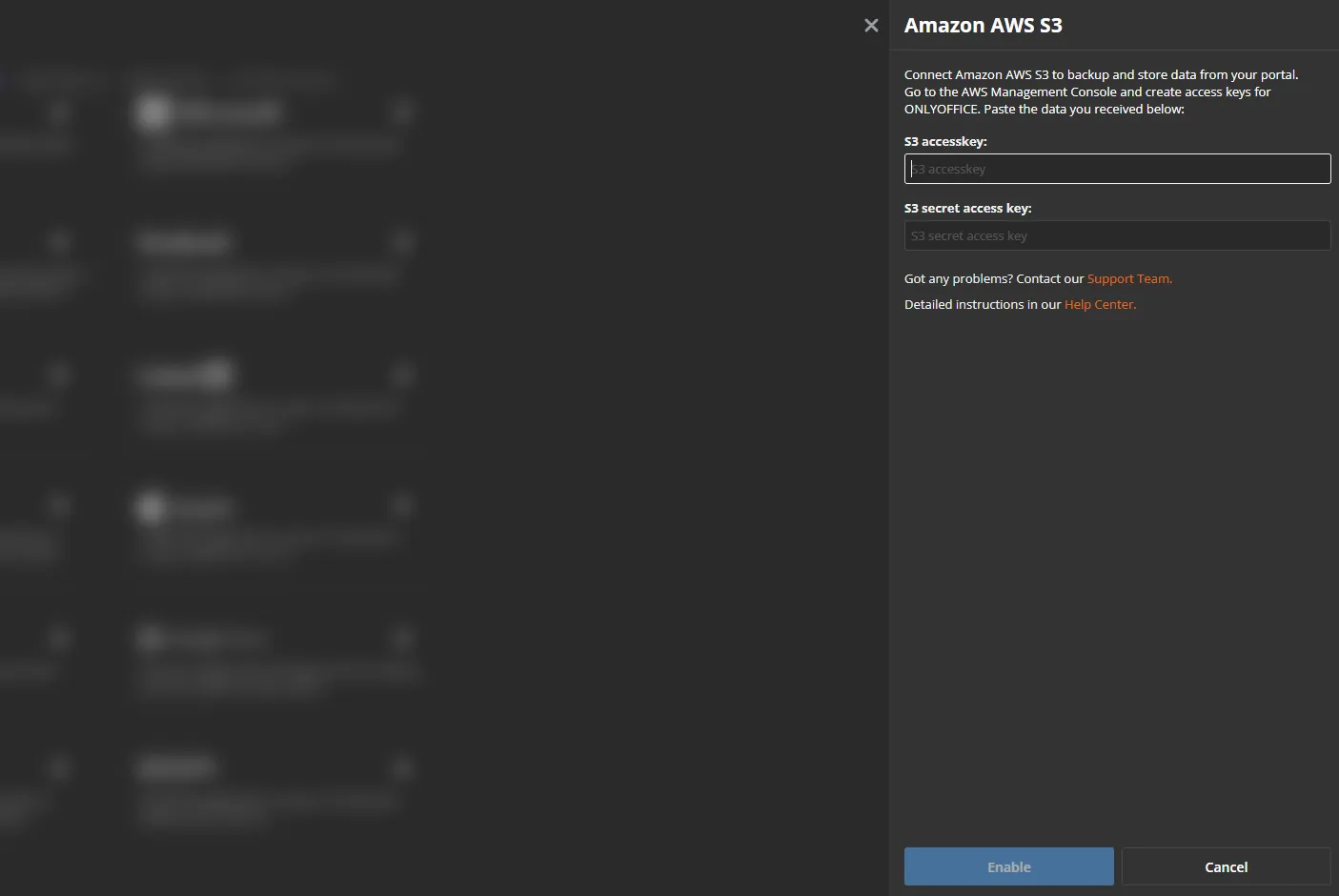Focus the S3 accesskey input field

pyautogui.click(x=1117, y=169)
